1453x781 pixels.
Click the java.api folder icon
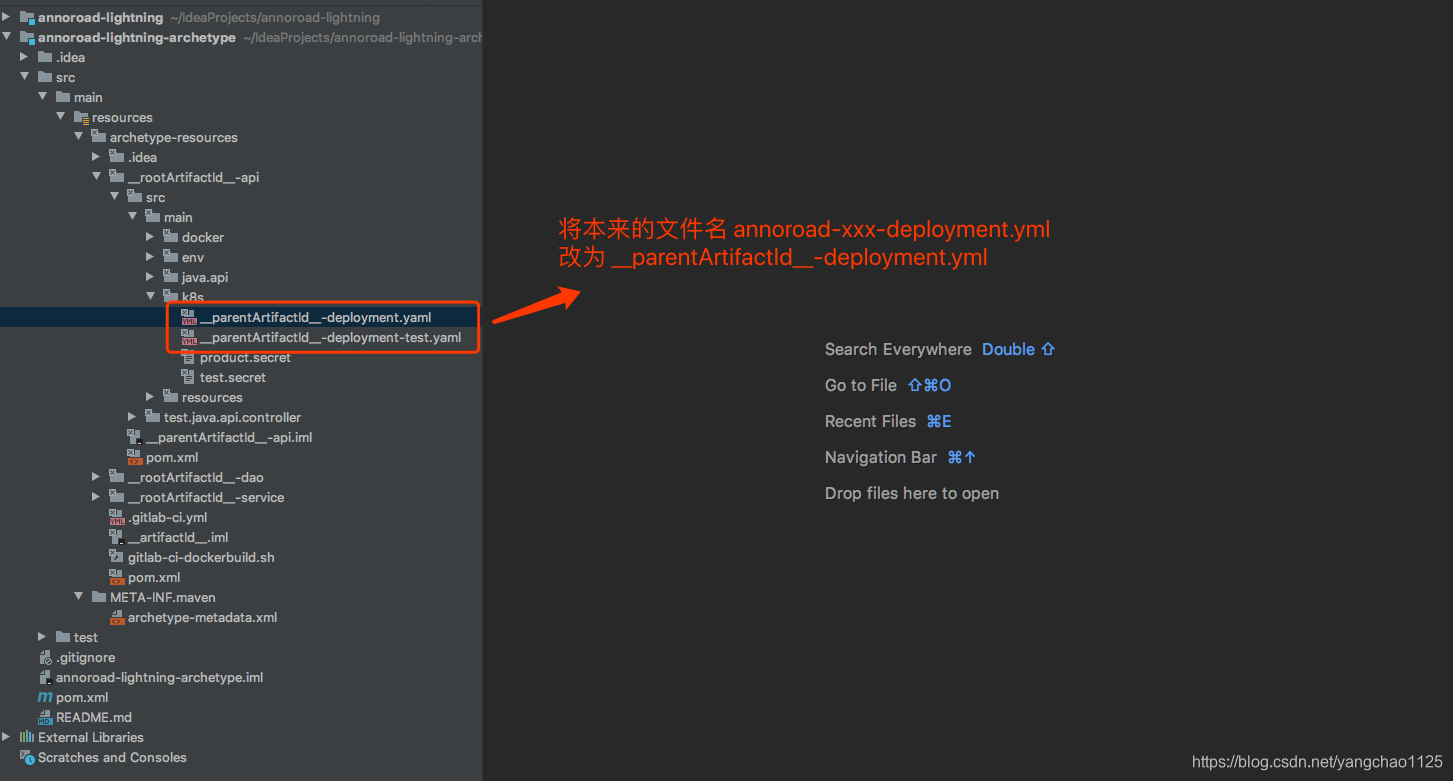click(x=171, y=277)
